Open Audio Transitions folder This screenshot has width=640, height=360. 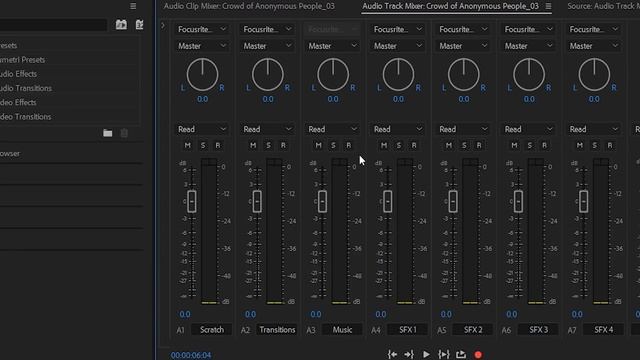click(26, 88)
